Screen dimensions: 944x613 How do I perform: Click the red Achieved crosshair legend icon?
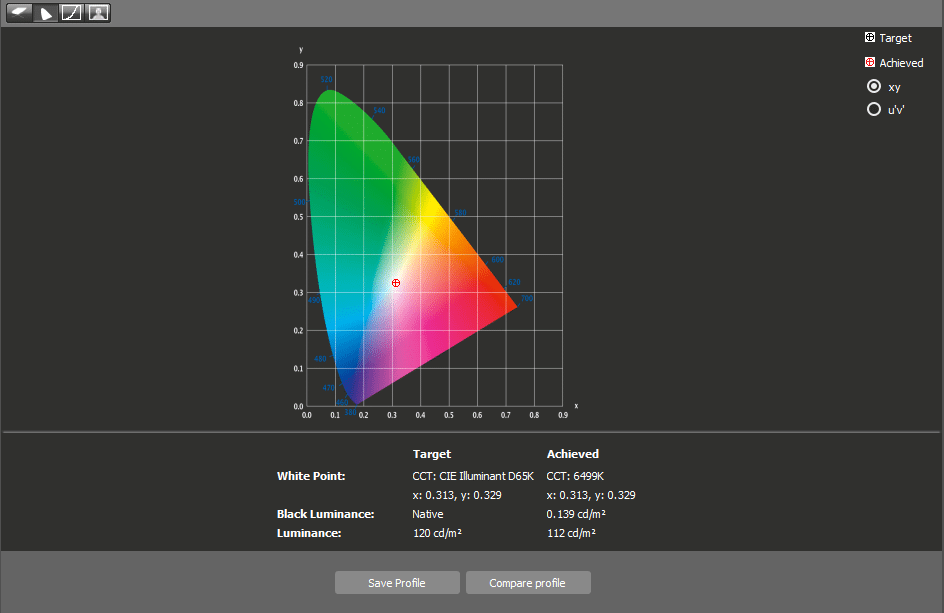pos(869,63)
